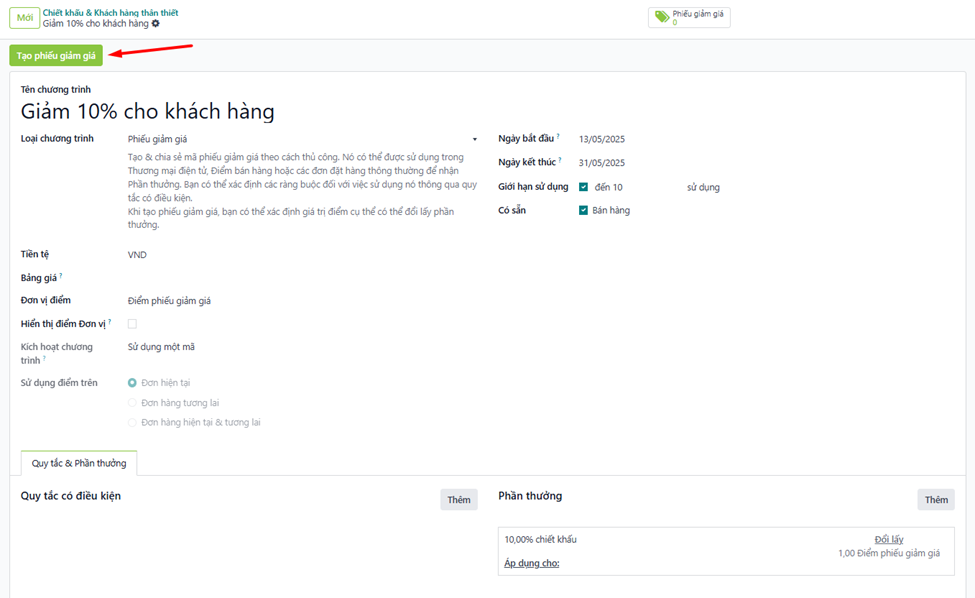975x598 pixels.
Task: Enable the Hiển thị điểm Đơn vị checkbox
Action: click(132, 324)
